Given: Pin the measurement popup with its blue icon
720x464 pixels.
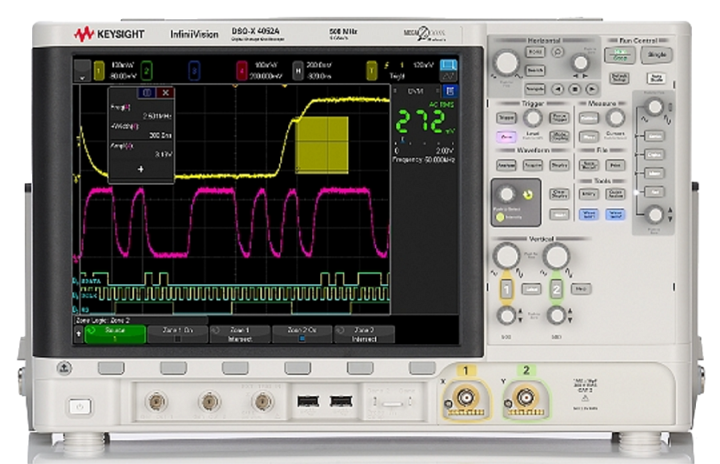Looking at the screenshot, I should [146, 93].
